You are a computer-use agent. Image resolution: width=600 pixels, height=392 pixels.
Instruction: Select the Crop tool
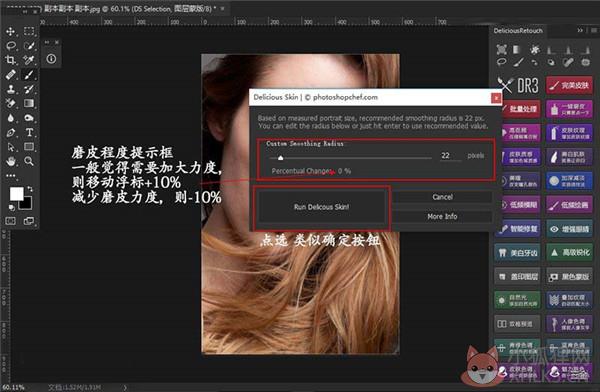coord(11,60)
